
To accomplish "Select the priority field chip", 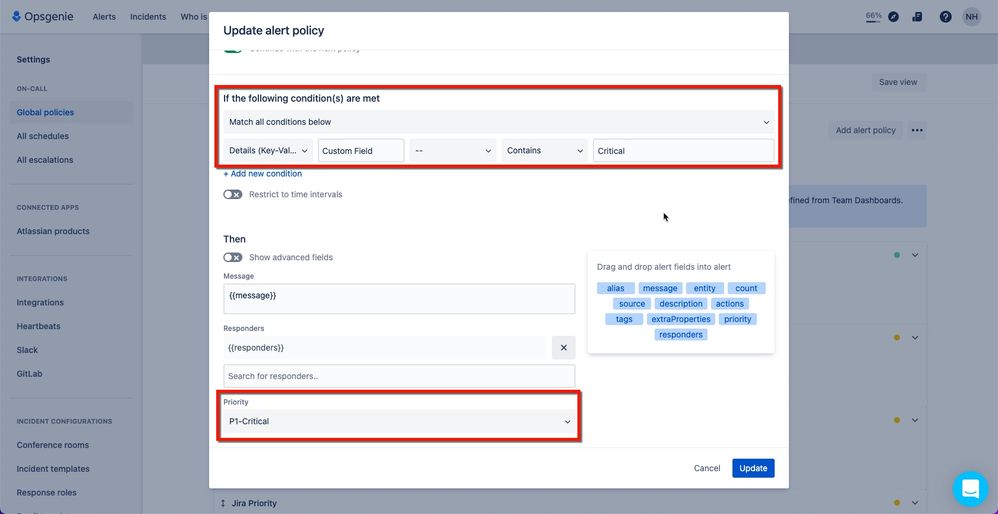I will pos(738,319).
